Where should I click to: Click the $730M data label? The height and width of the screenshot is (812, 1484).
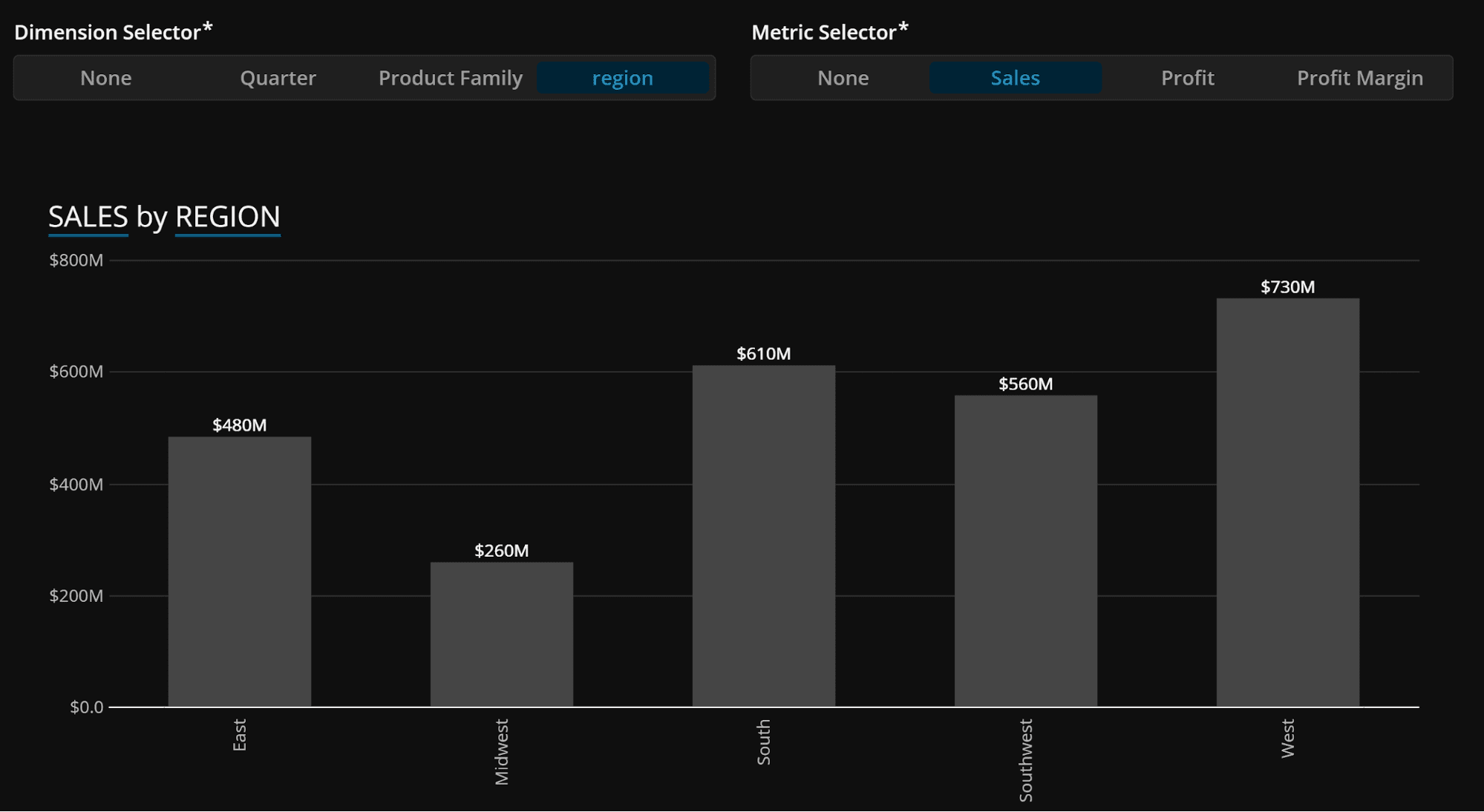(1287, 287)
